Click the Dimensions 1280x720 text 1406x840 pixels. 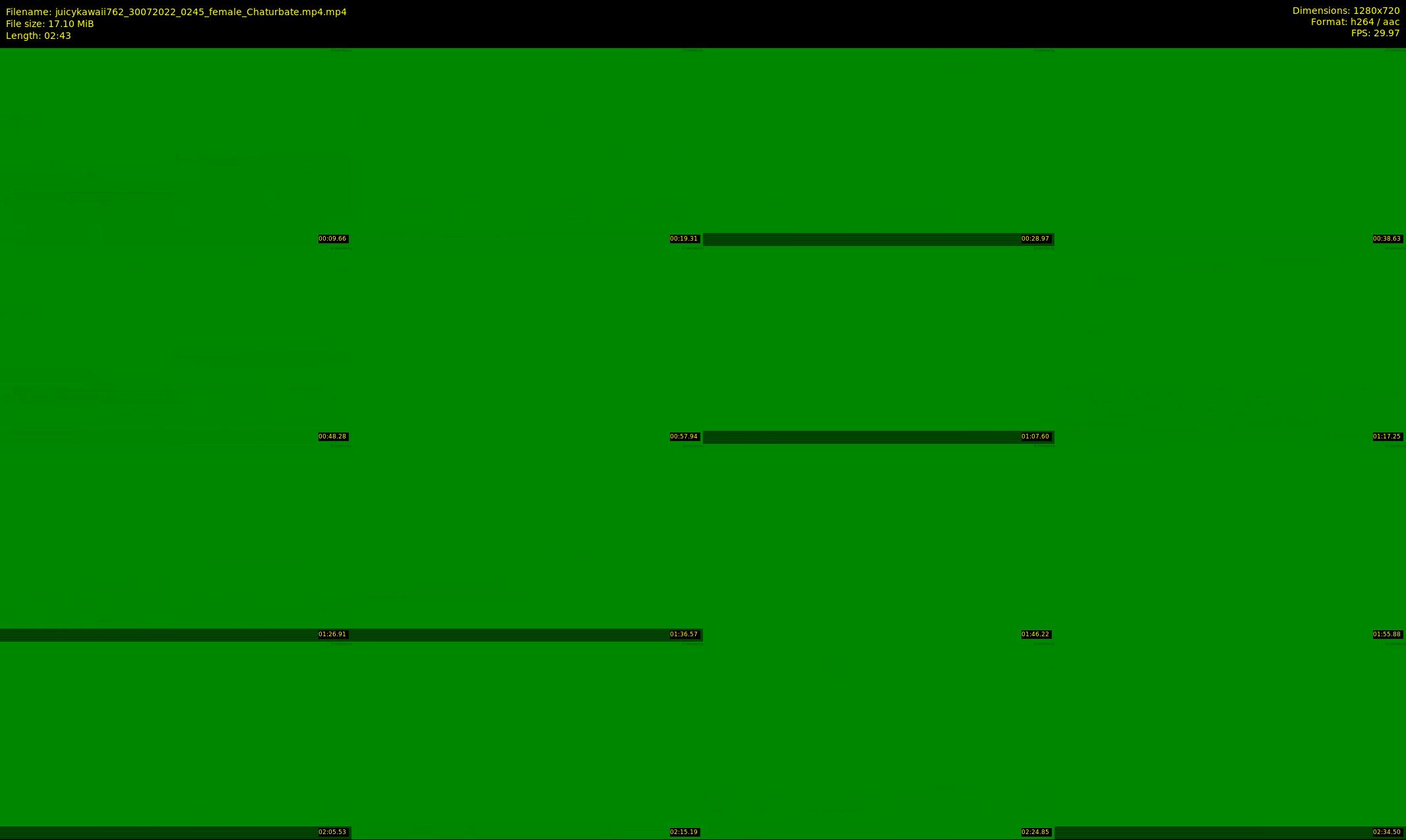click(1345, 11)
